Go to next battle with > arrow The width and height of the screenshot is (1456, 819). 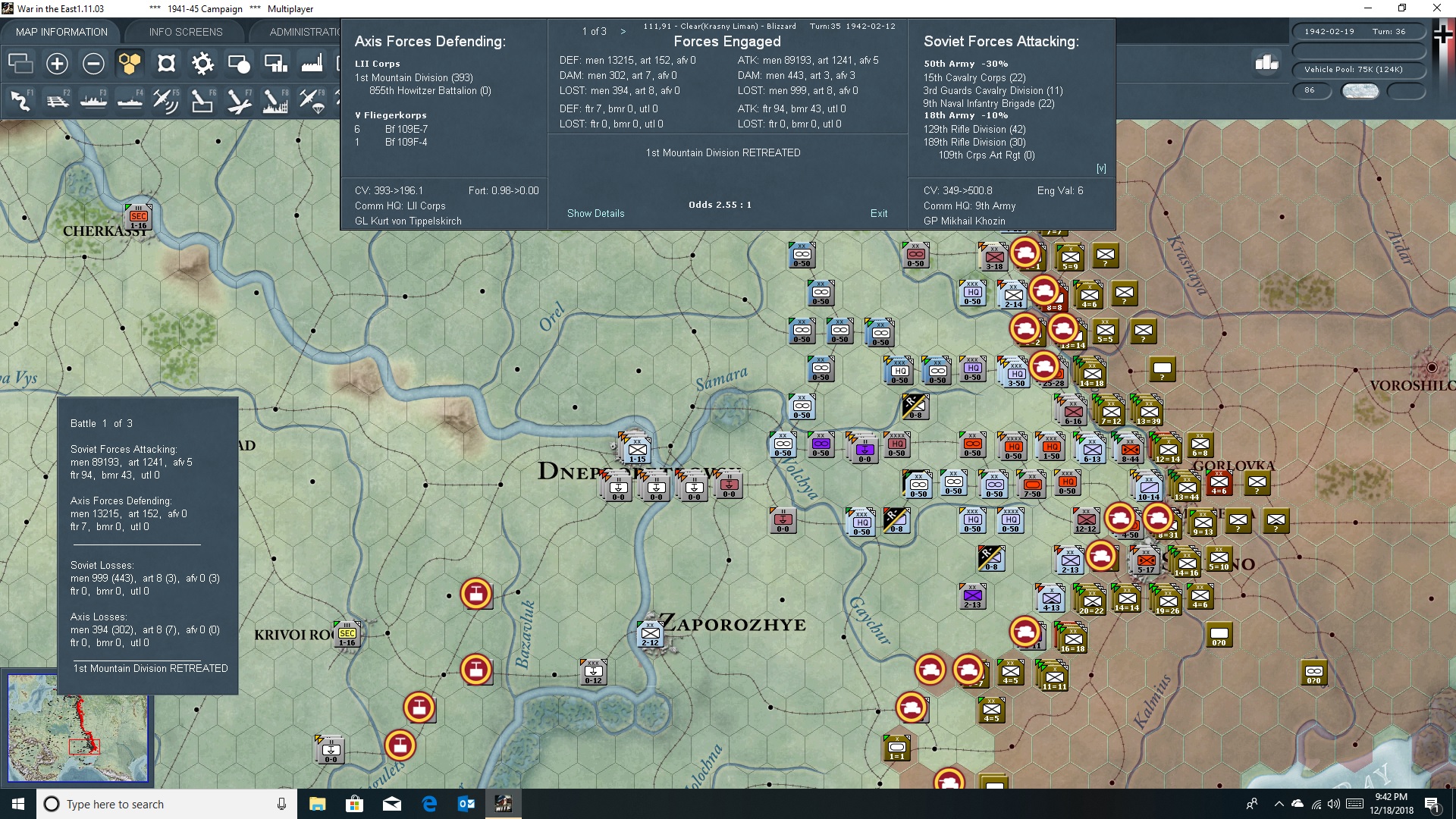tap(623, 32)
